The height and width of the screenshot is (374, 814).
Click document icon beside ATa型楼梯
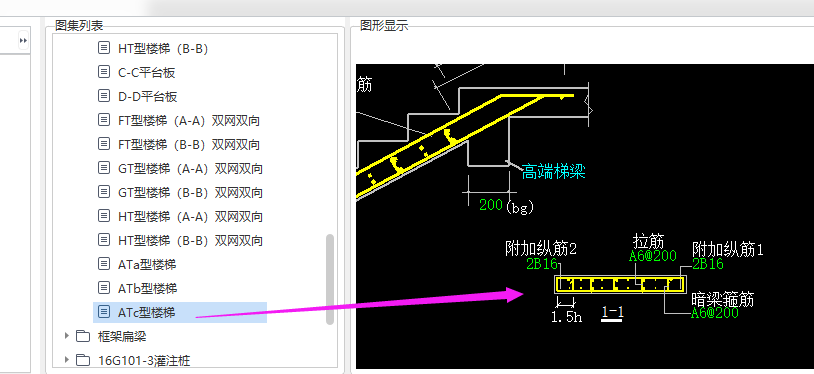pyautogui.click(x=104, y=264)
